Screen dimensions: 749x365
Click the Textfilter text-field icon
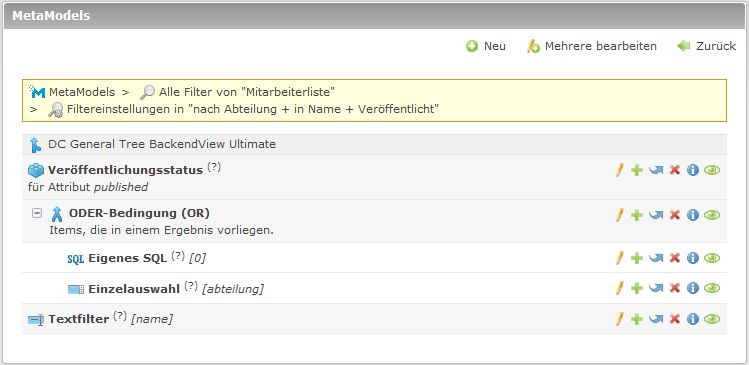click(x=36, y=320)
